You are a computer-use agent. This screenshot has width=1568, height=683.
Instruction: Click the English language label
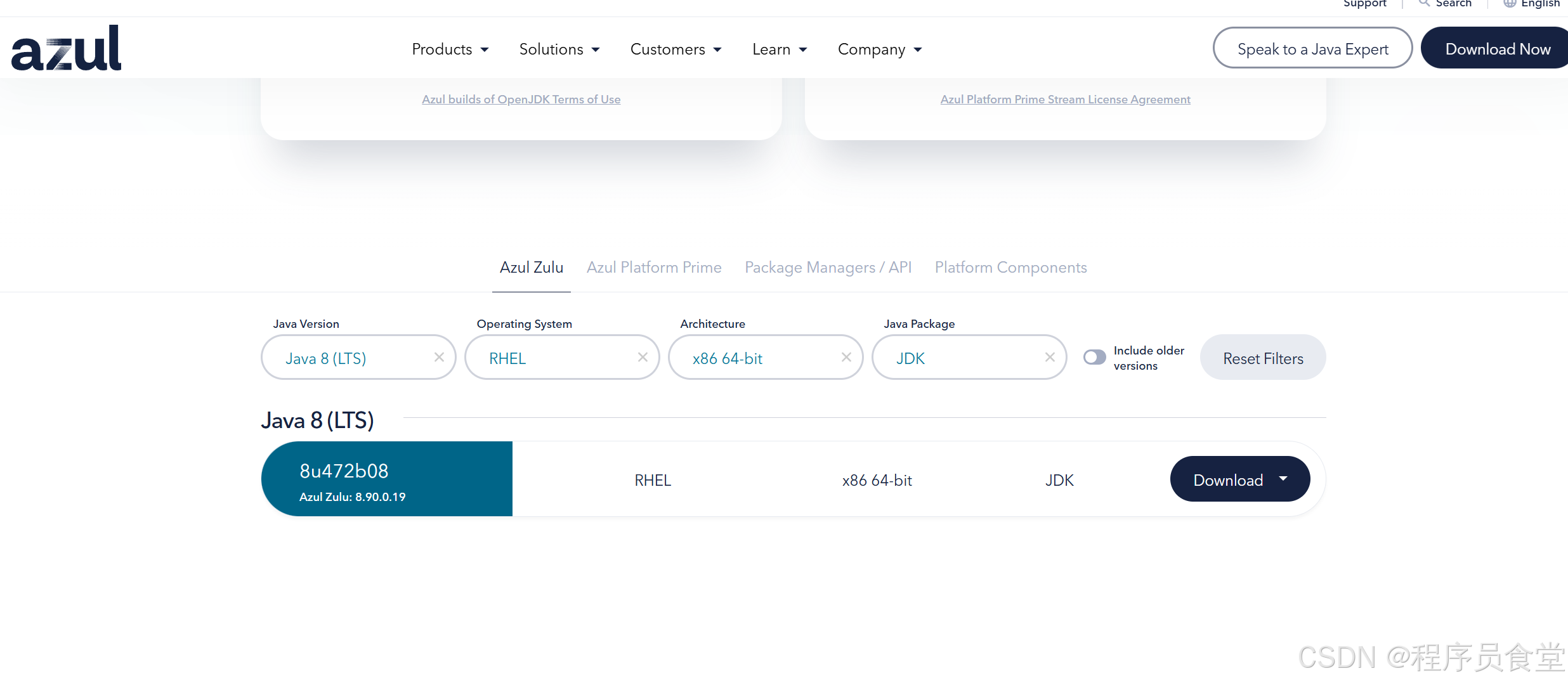(1541, 3)
